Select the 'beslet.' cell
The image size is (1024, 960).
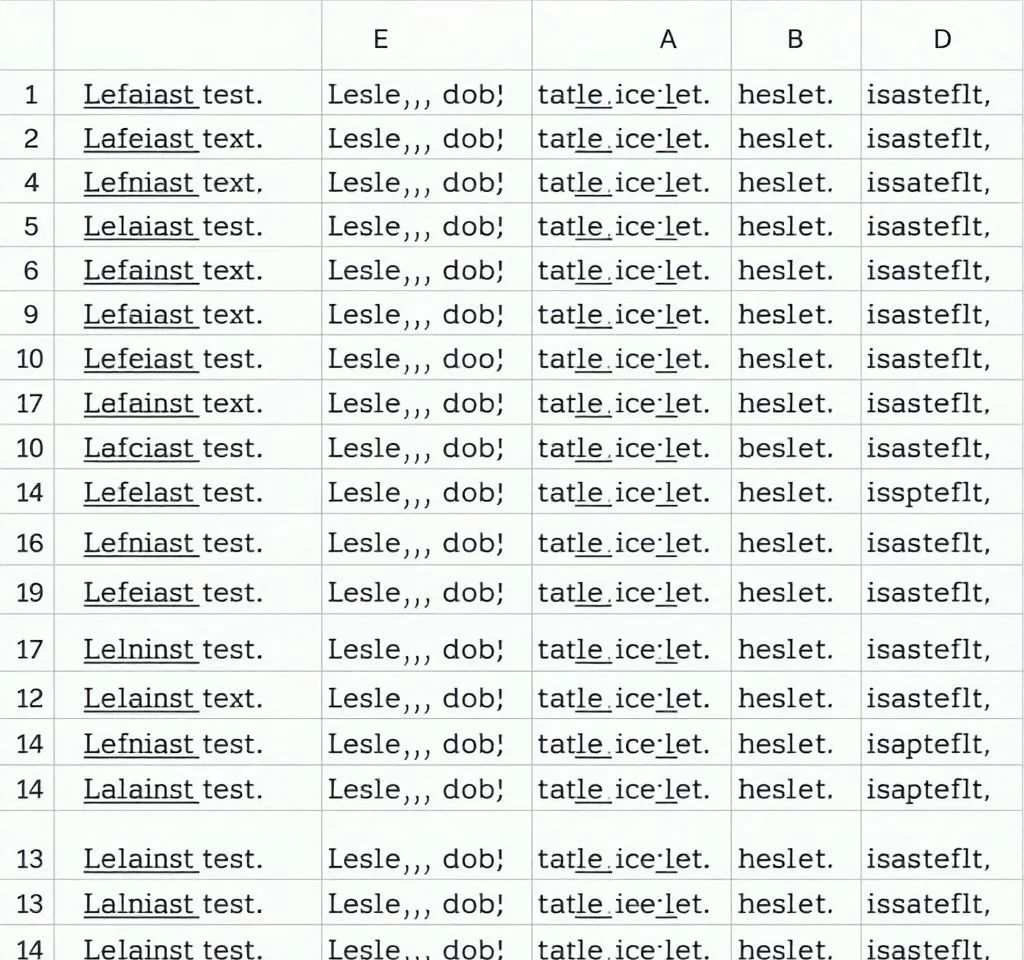pos(785,448)
